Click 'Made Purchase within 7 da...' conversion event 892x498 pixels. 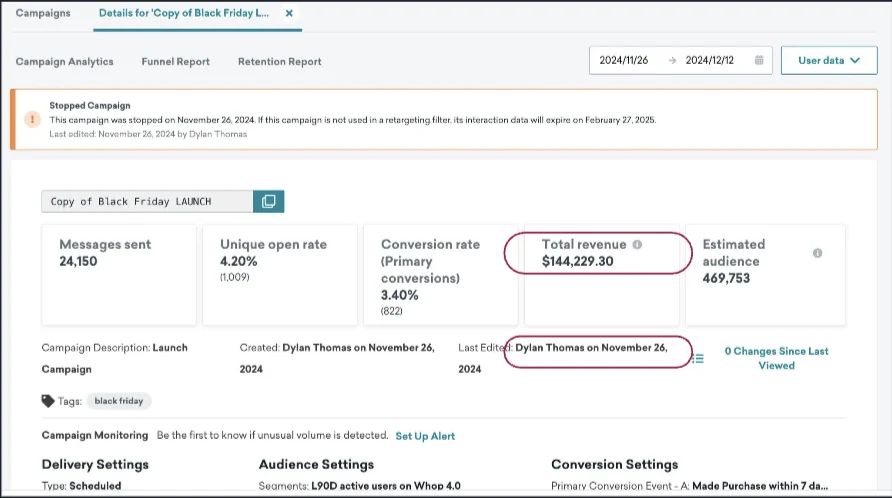(760, 485)
